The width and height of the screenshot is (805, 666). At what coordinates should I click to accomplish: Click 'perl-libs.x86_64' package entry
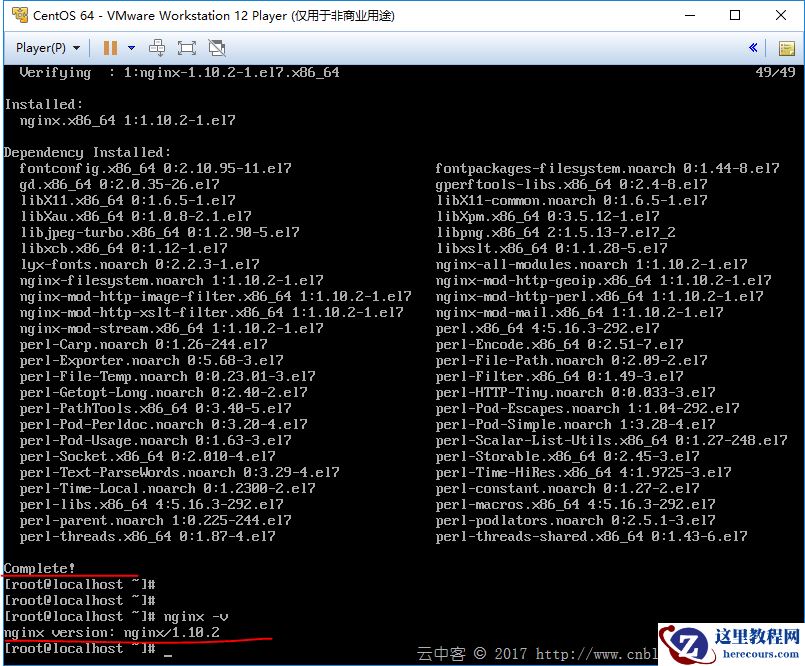click(151, 504)
